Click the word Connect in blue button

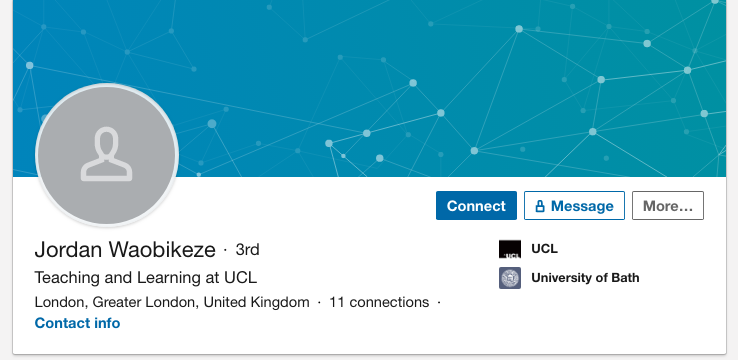pos(476,206)
